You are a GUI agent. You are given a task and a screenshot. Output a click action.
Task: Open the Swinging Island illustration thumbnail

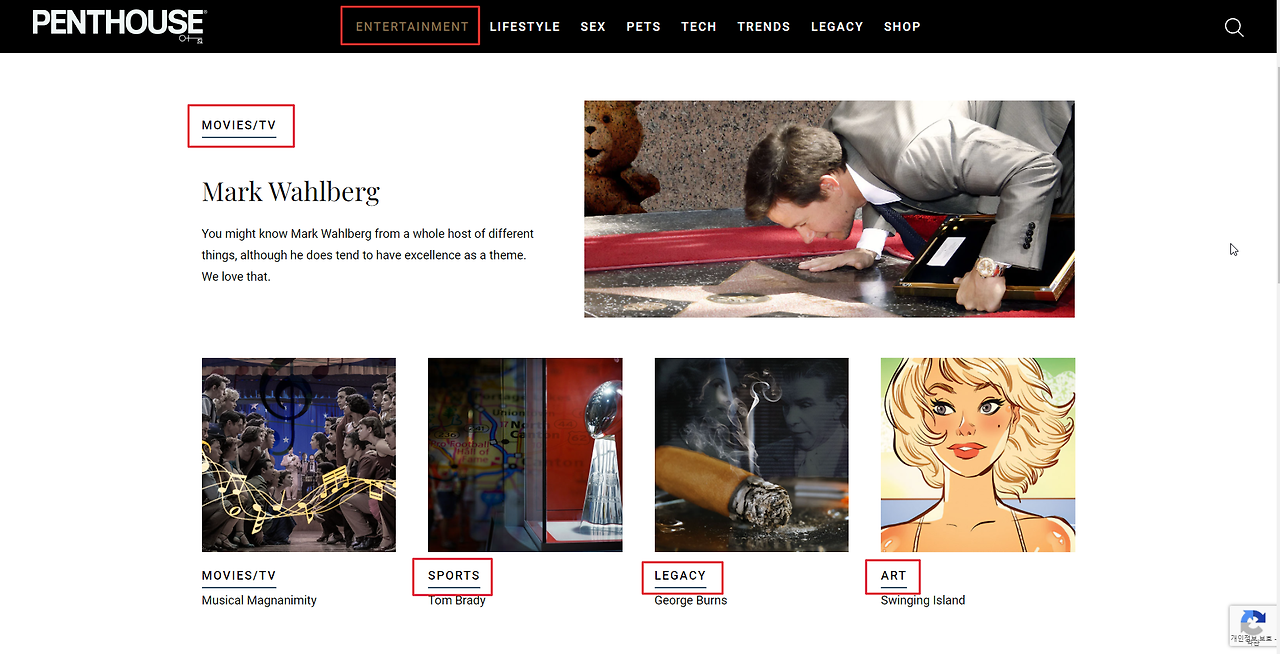click(978, 455)
